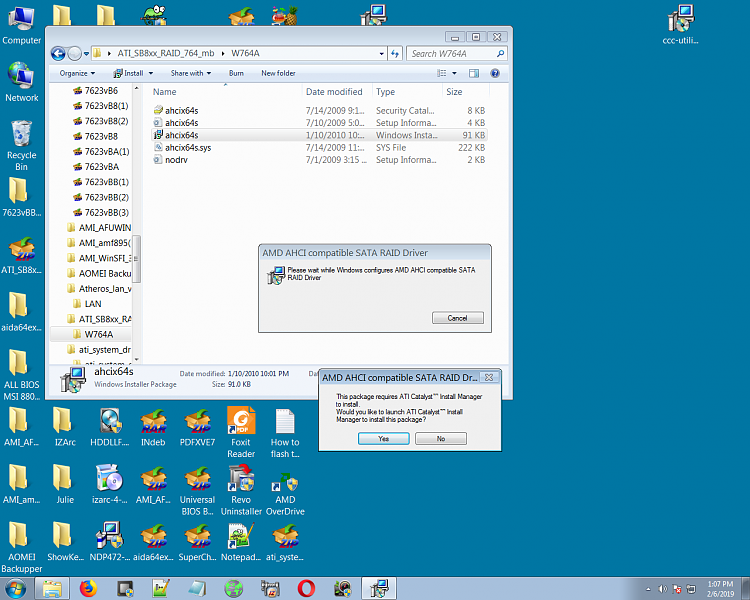Click the Burn toolbar item

coord(236,73)
